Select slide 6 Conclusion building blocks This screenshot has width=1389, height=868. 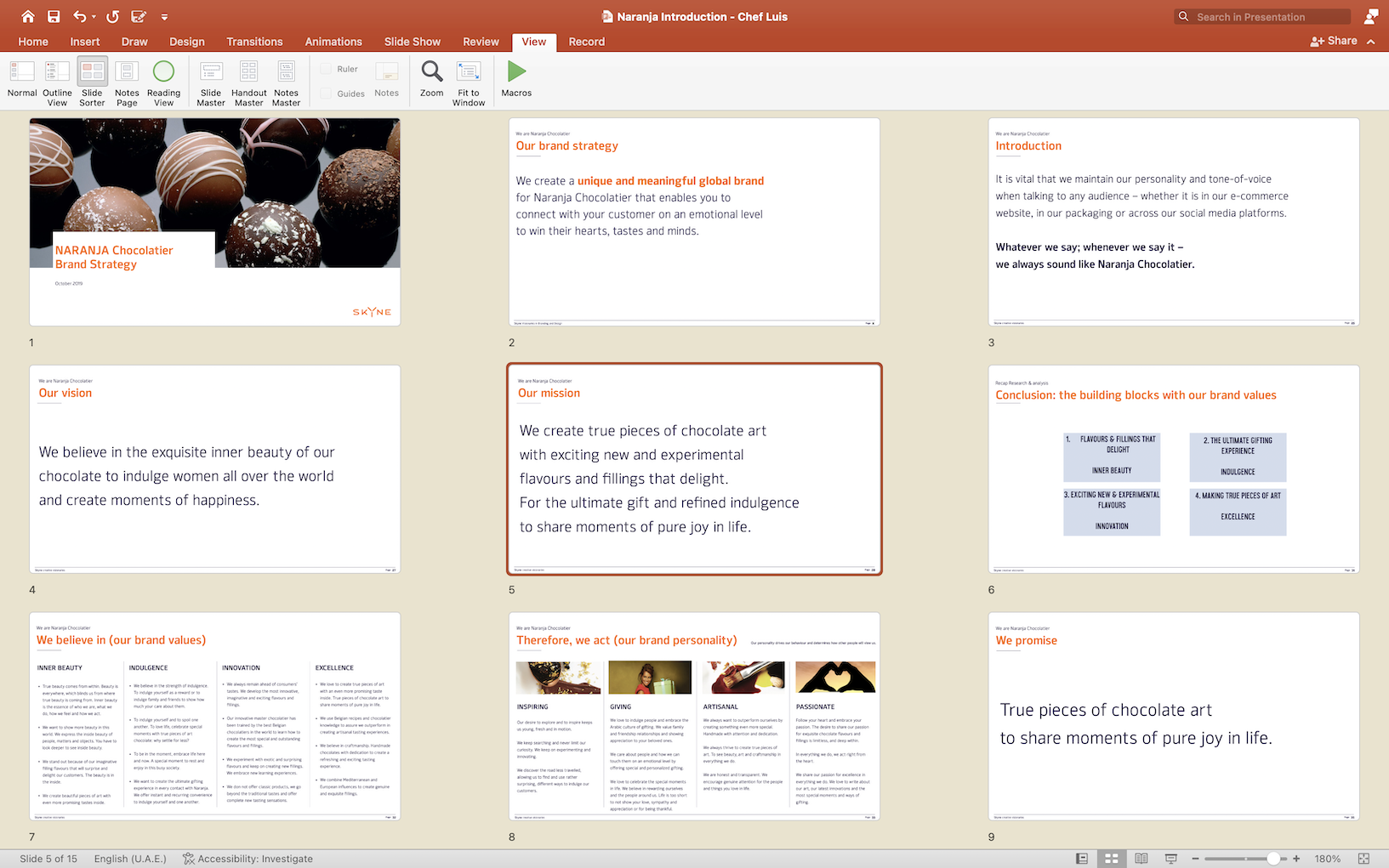tap(1174, 469)
